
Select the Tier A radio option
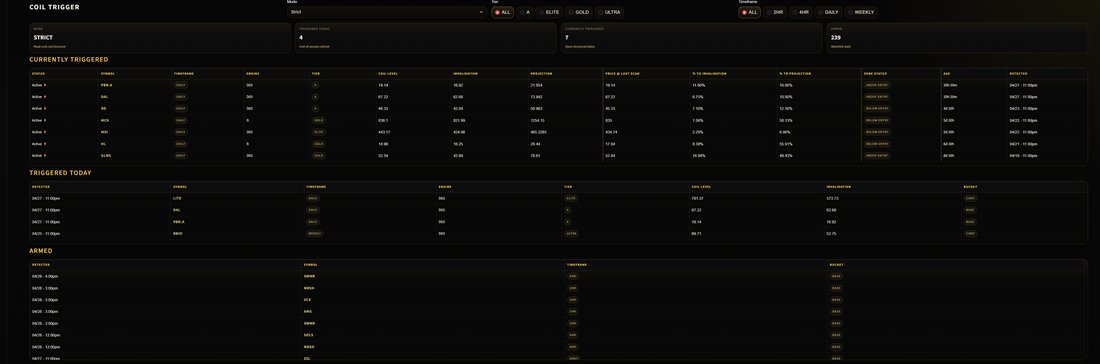[x=525, y=12]
